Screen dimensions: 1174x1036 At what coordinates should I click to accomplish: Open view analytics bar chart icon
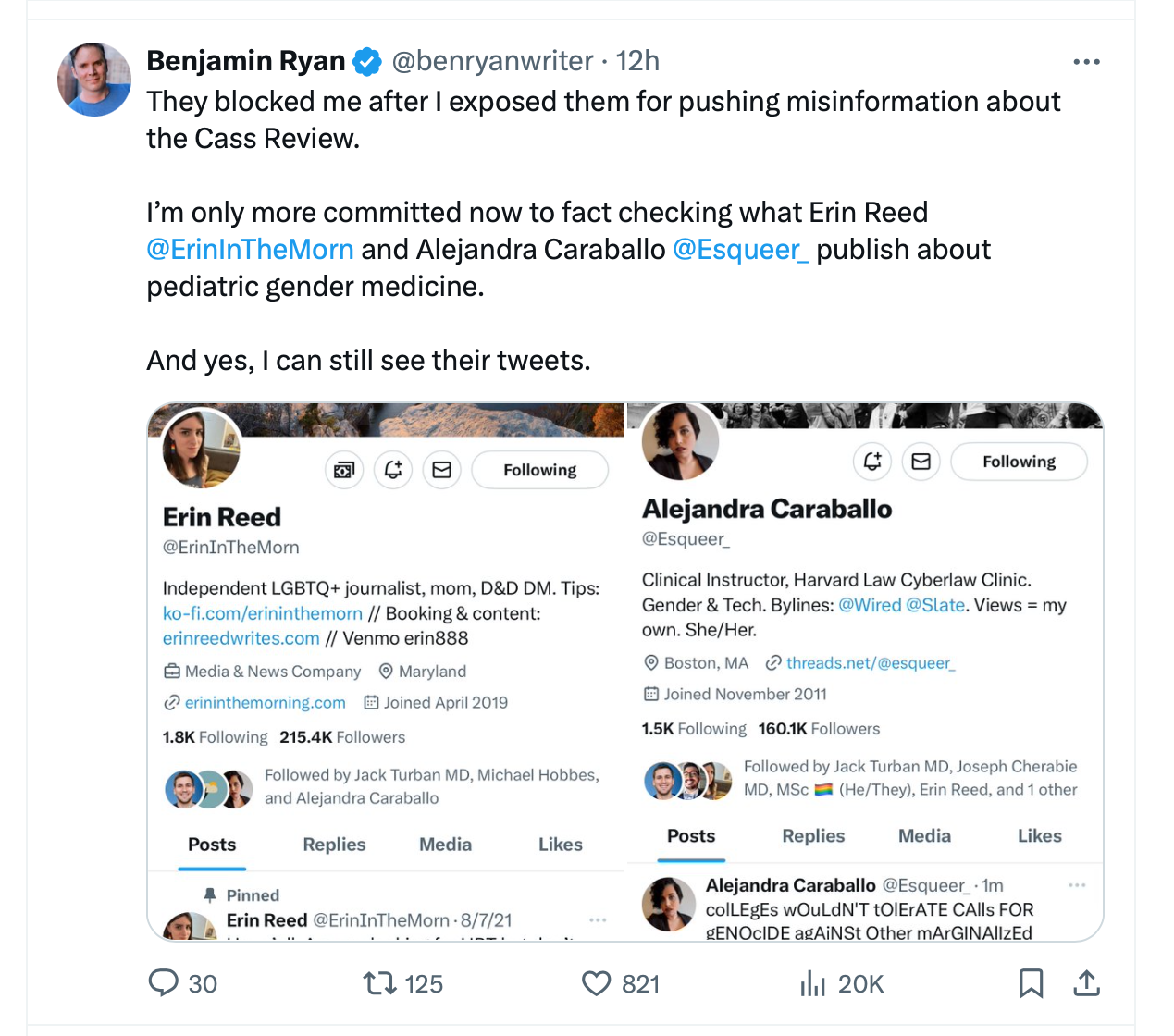[812, 982]
